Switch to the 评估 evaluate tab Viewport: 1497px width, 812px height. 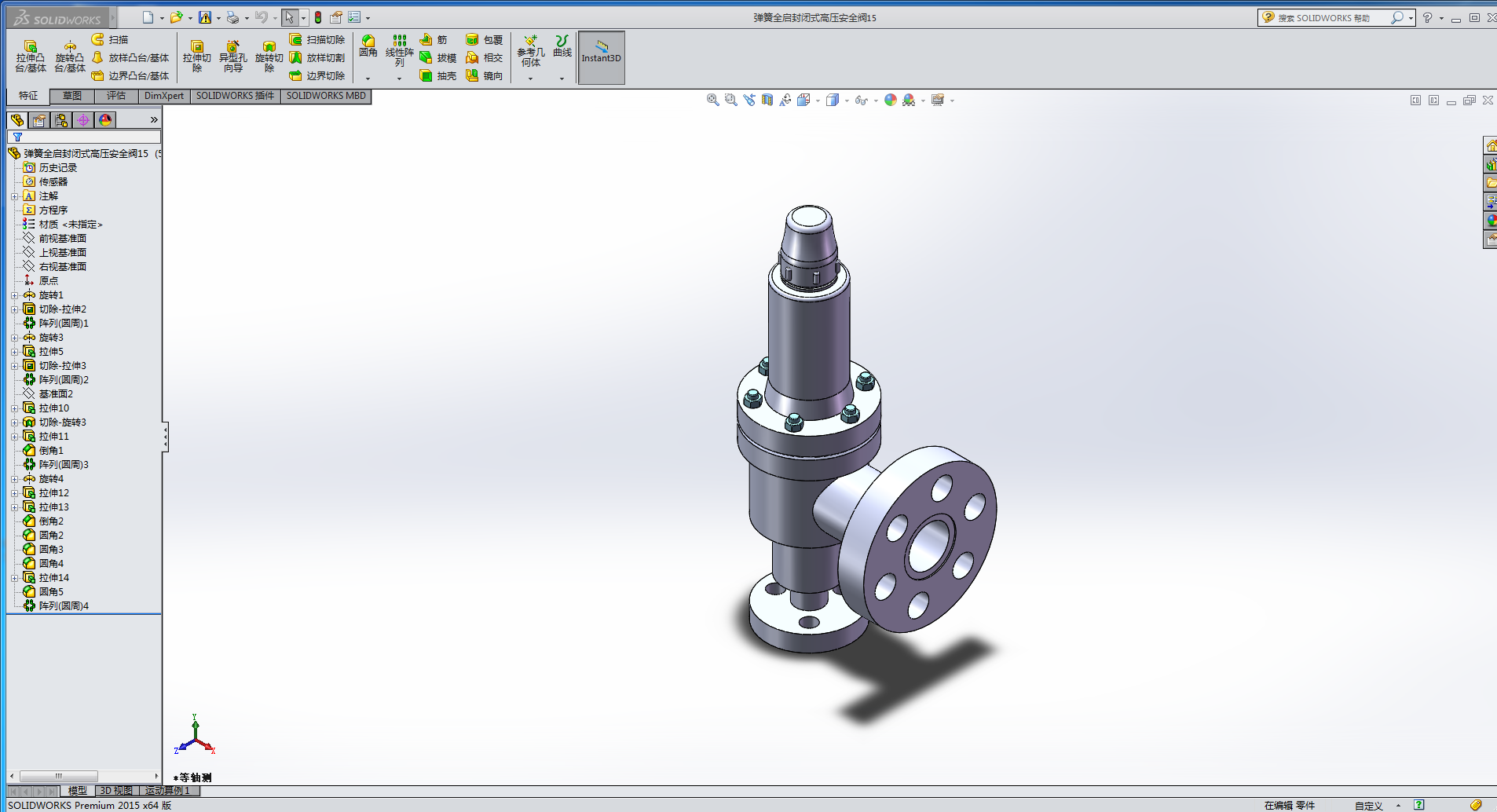116,96
